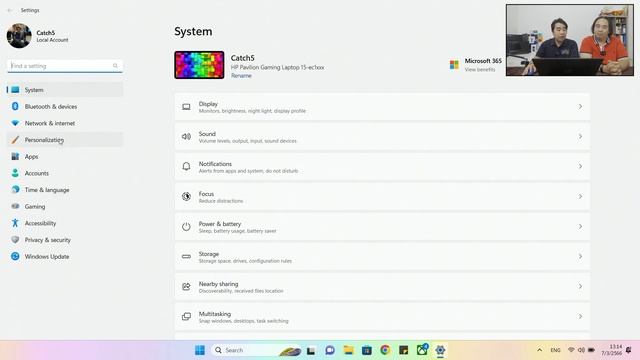Open the Chat app on taskbar

coord(330,350)
